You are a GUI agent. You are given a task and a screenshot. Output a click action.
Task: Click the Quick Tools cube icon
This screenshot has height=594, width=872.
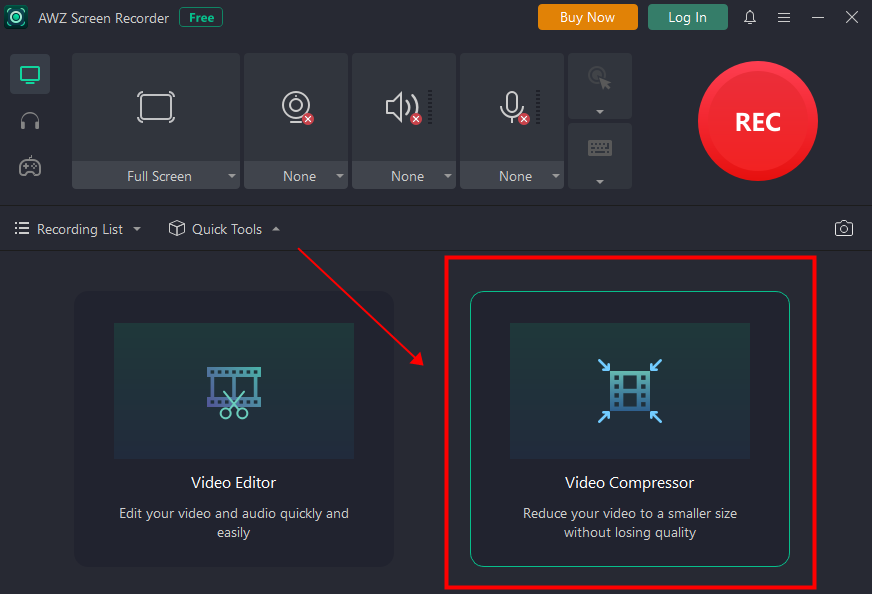coord(176,229)
